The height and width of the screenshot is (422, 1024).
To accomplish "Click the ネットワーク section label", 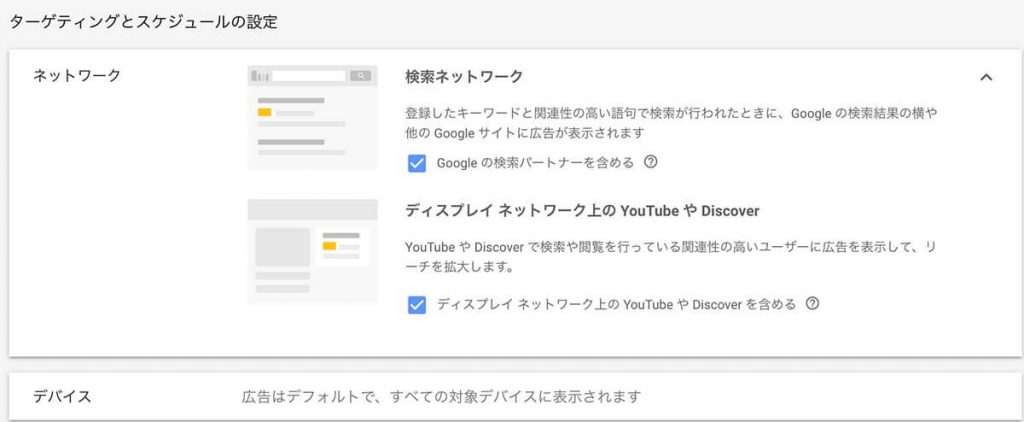I will pyautogui.click(x=77, y=76).
